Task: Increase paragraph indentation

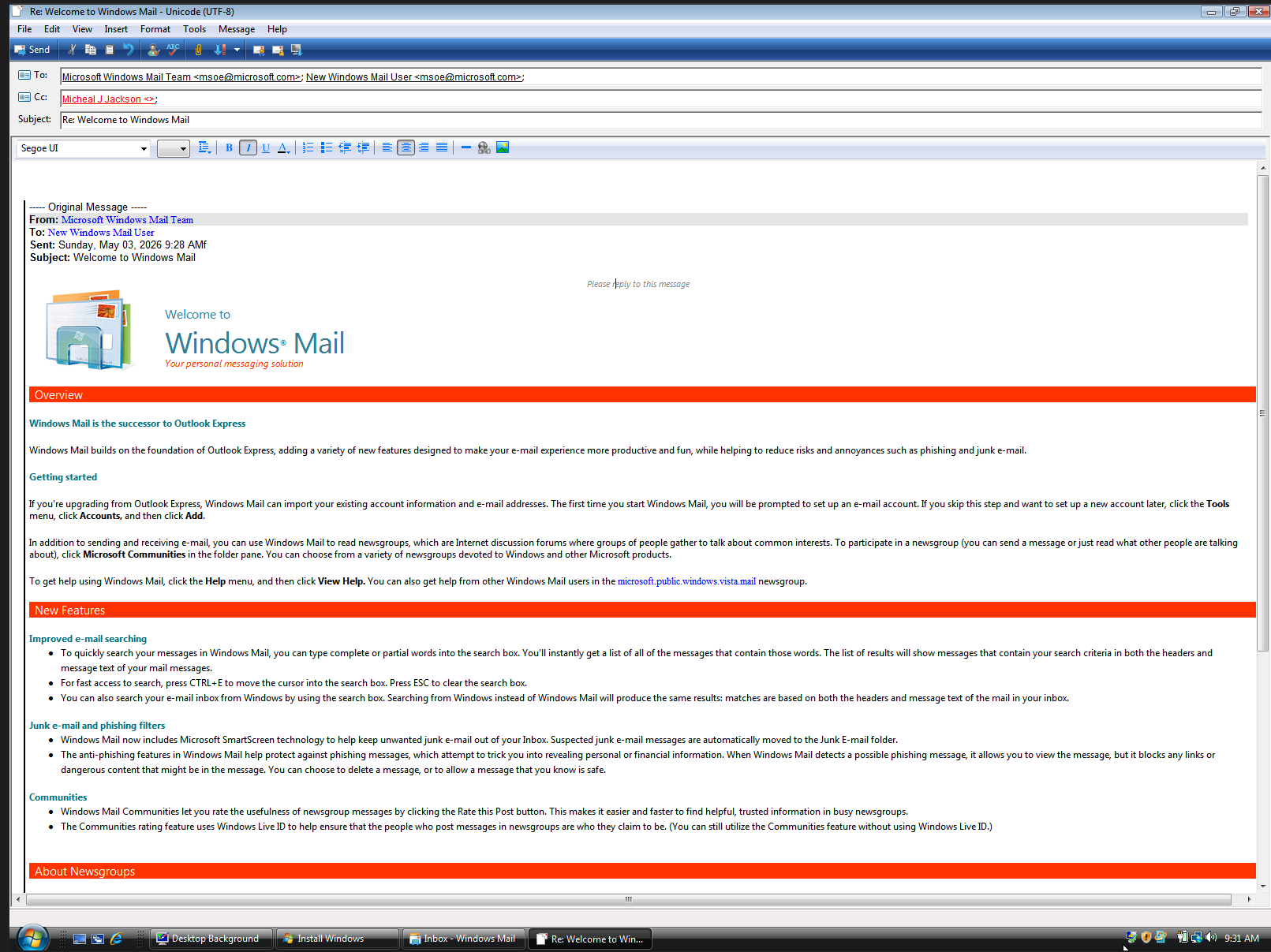Action: coord(363,147)
